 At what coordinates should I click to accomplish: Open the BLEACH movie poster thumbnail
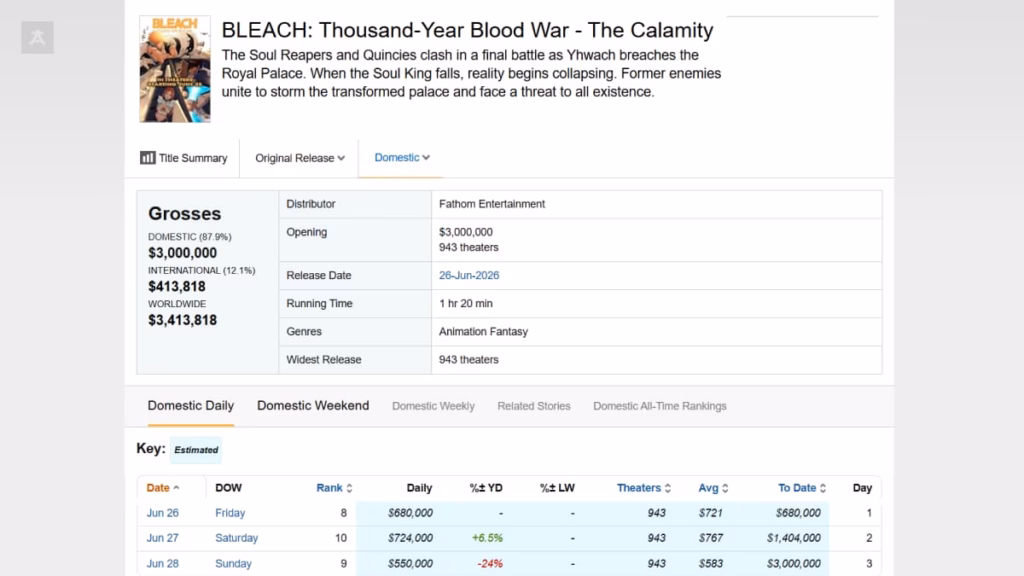[175, 69]
